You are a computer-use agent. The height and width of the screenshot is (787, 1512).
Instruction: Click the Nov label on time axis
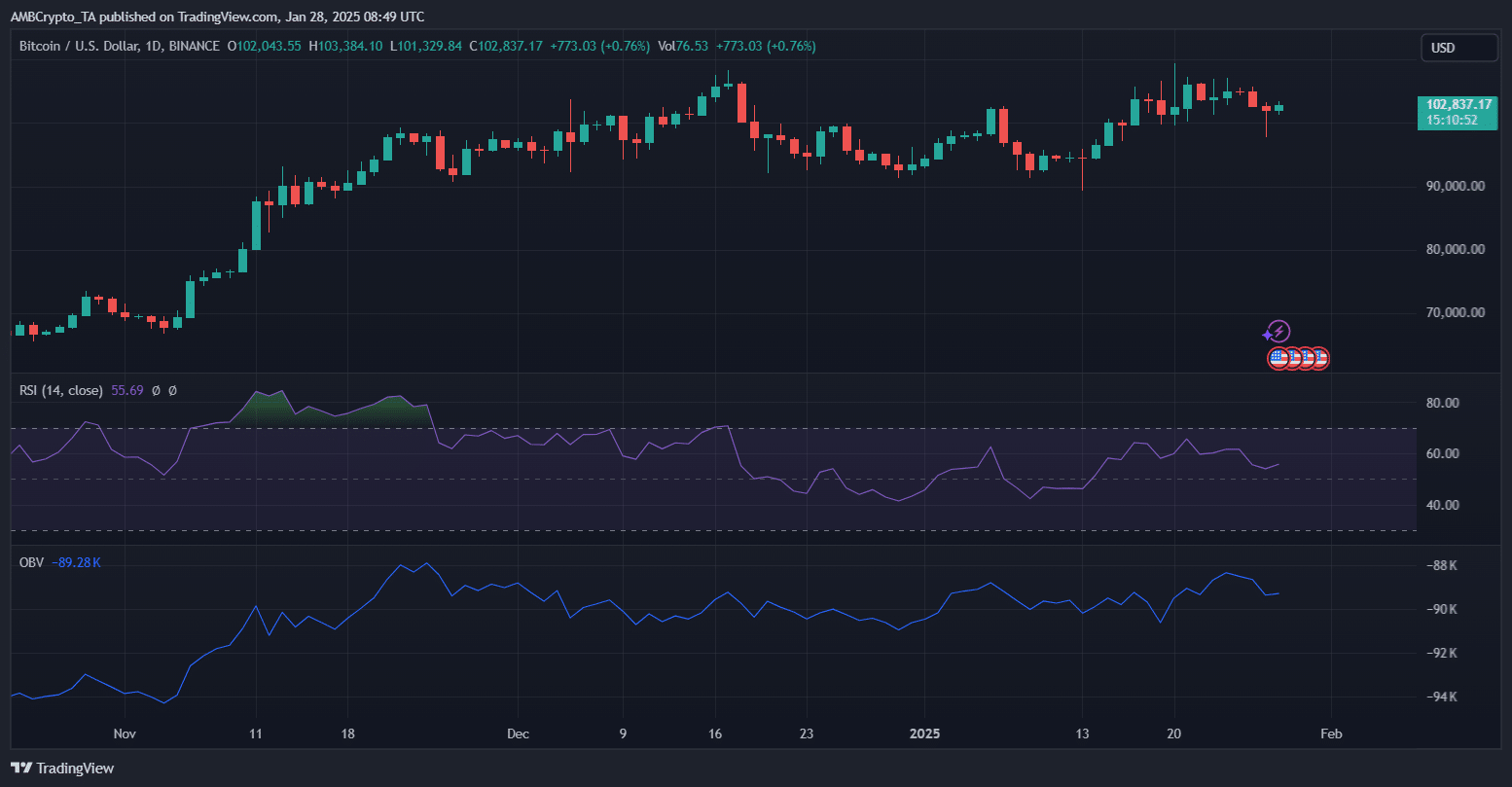click(123, 733)
